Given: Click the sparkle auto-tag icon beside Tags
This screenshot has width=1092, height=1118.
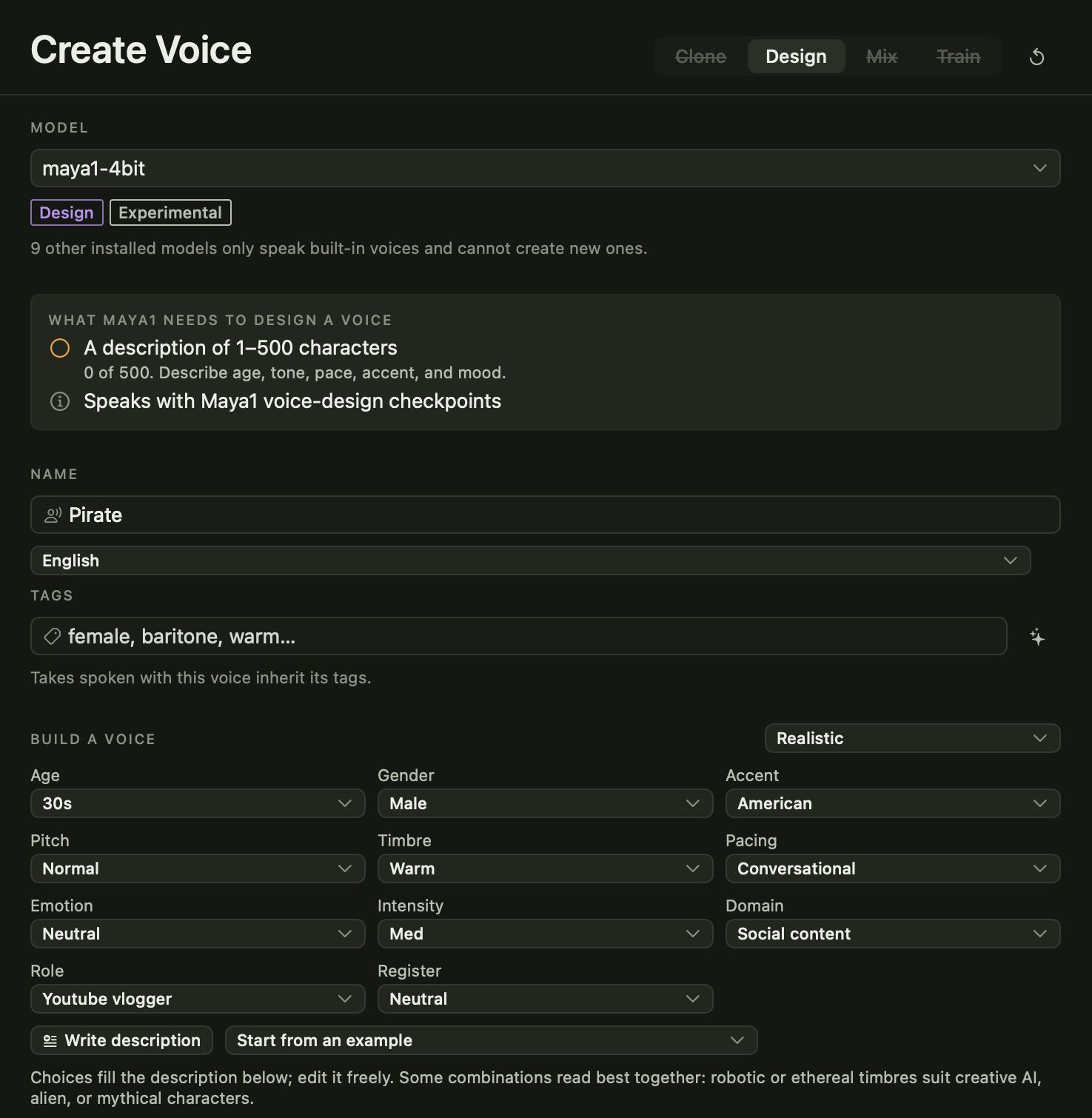Looking at the screenshot, I should click(x=1037, y=637).
